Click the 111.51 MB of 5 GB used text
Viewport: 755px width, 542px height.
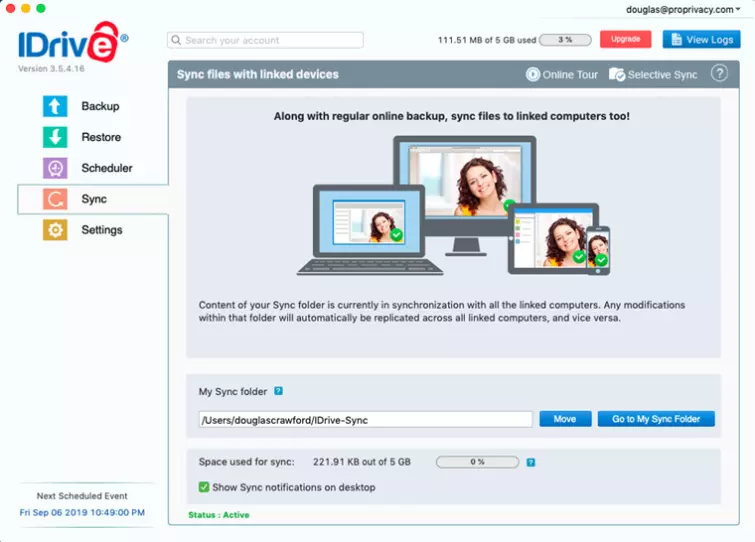click(487, 40)
